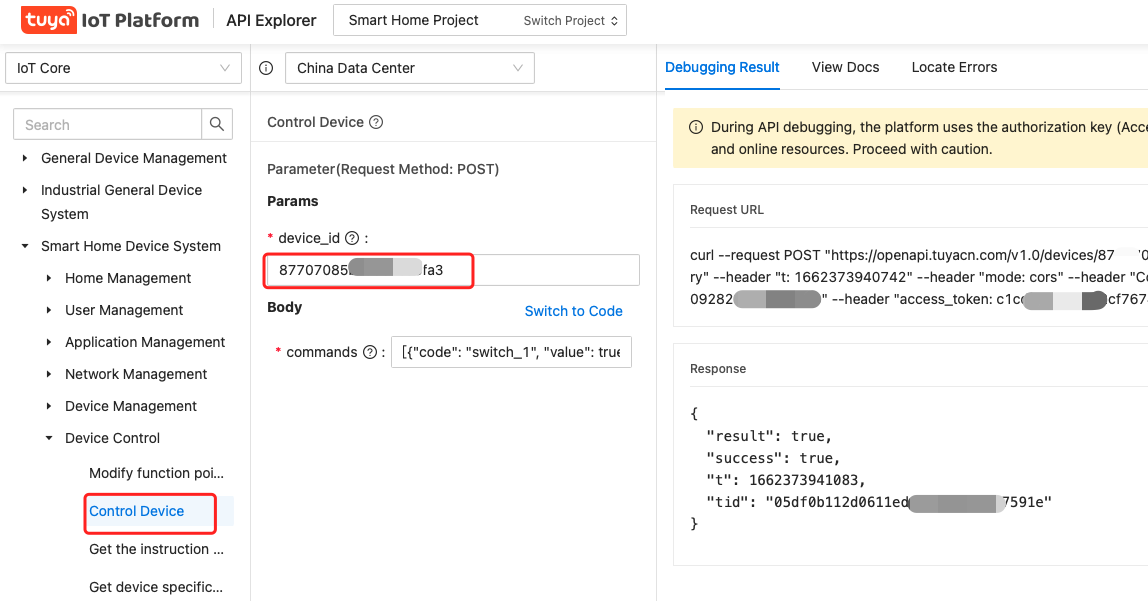
Task: Click Network Management label
Action: 136,374
